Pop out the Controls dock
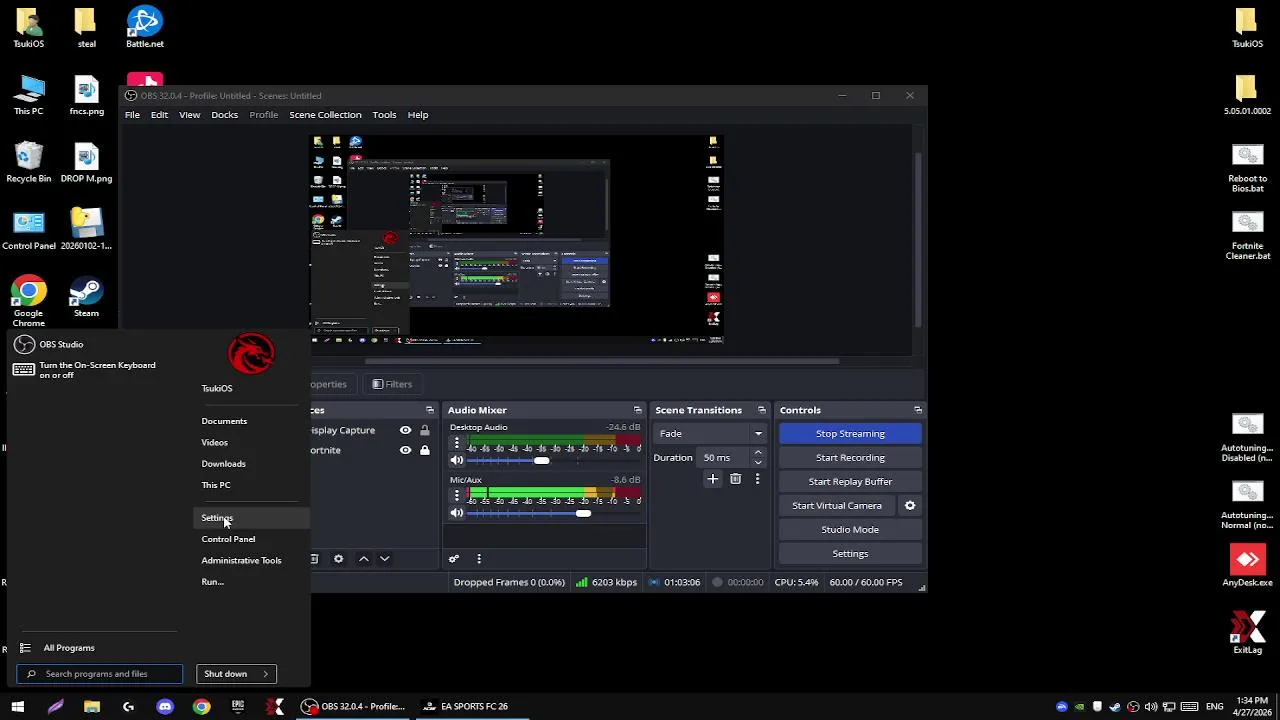The image size is (1280, 720). [x=917, y=410]
